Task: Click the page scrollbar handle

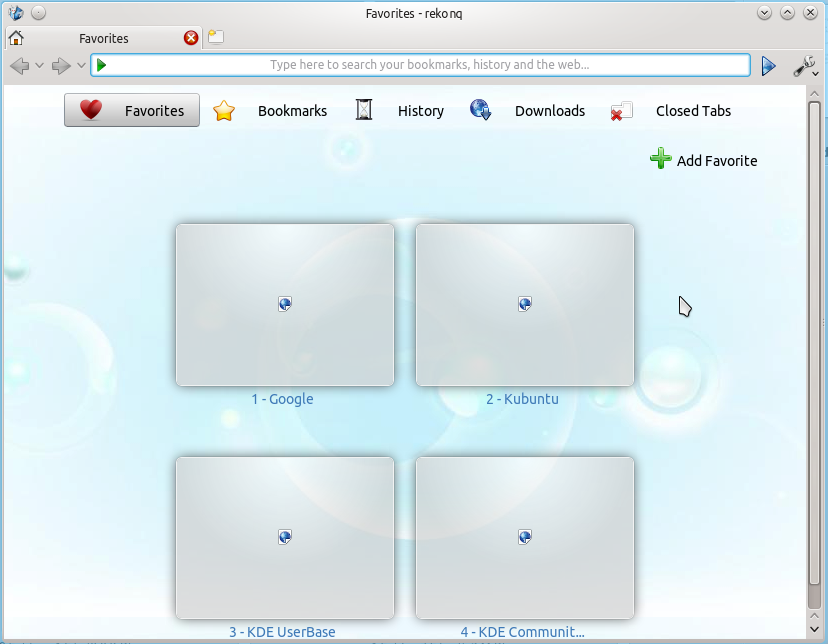Action: pos(814,343)
